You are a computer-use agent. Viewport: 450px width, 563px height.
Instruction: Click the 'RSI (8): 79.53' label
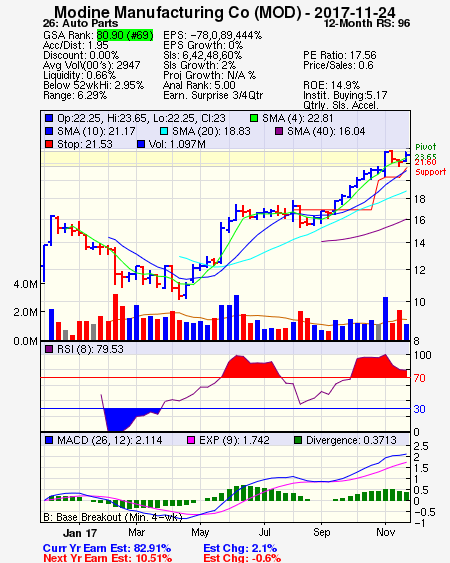point(90,349)
